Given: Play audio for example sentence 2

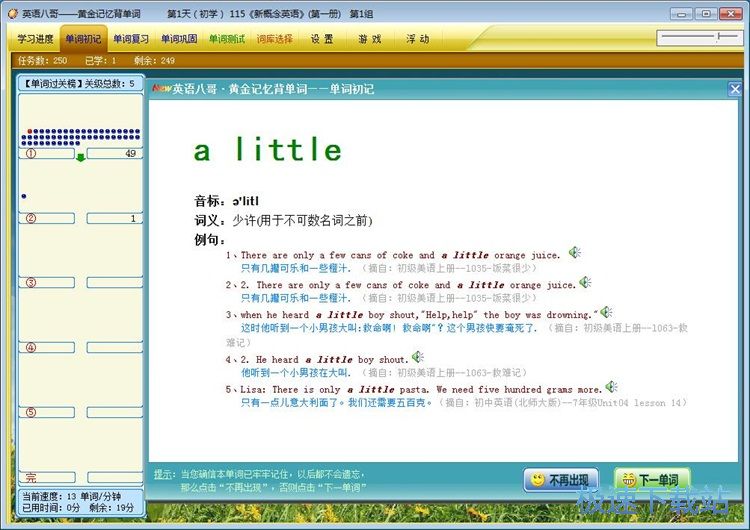Looking at the screenshot, I should point(585,282).
